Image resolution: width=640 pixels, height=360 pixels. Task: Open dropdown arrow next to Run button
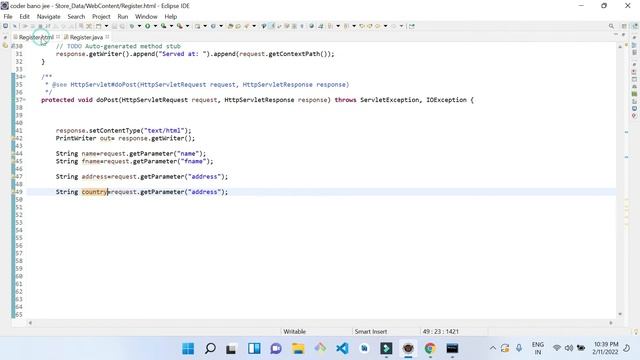[x=155, y=26]
